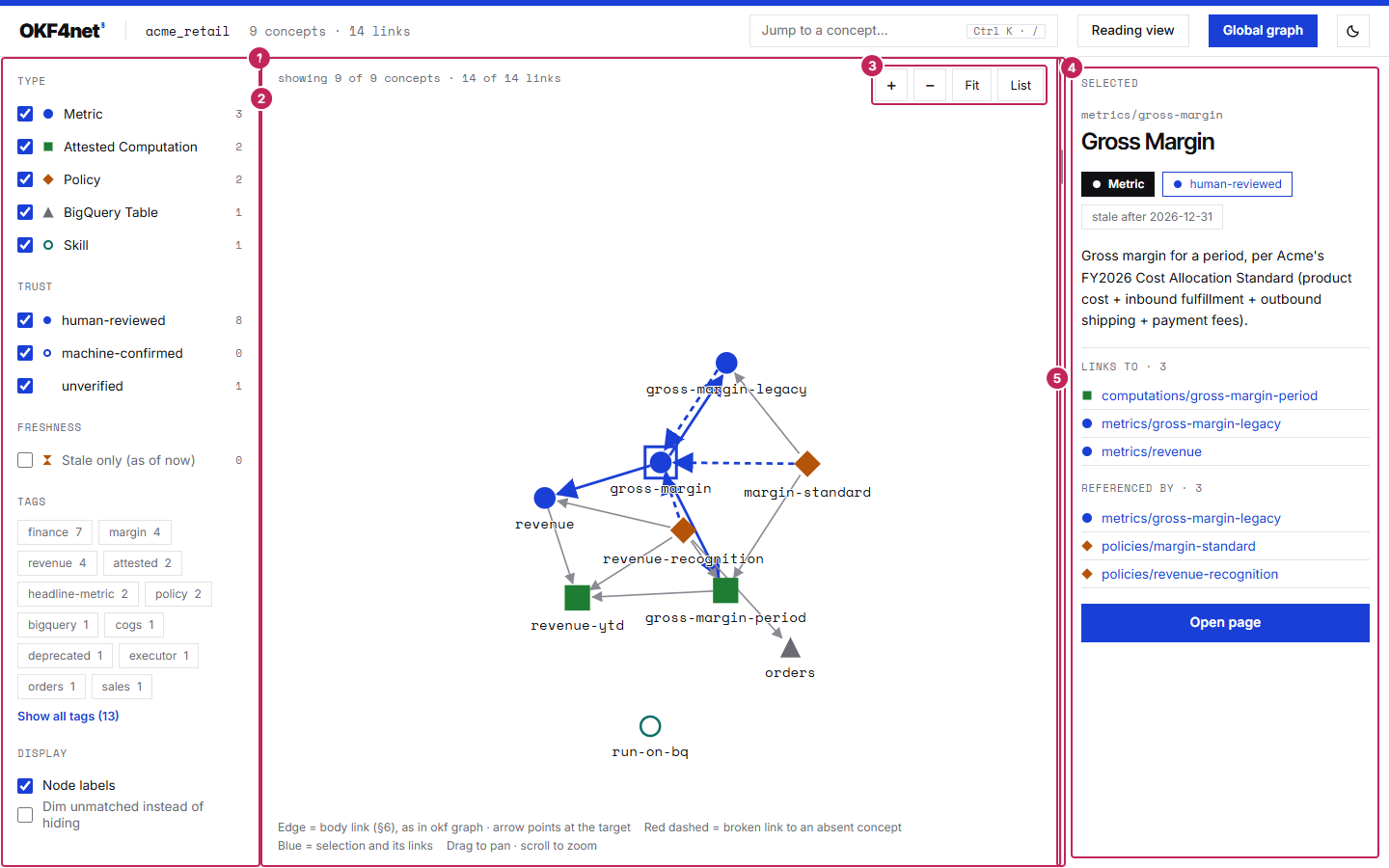Viewport: 1389px width, 868px height.
Task: Select the margin-standard policy diamond node
Action: [x=807, y=464]
